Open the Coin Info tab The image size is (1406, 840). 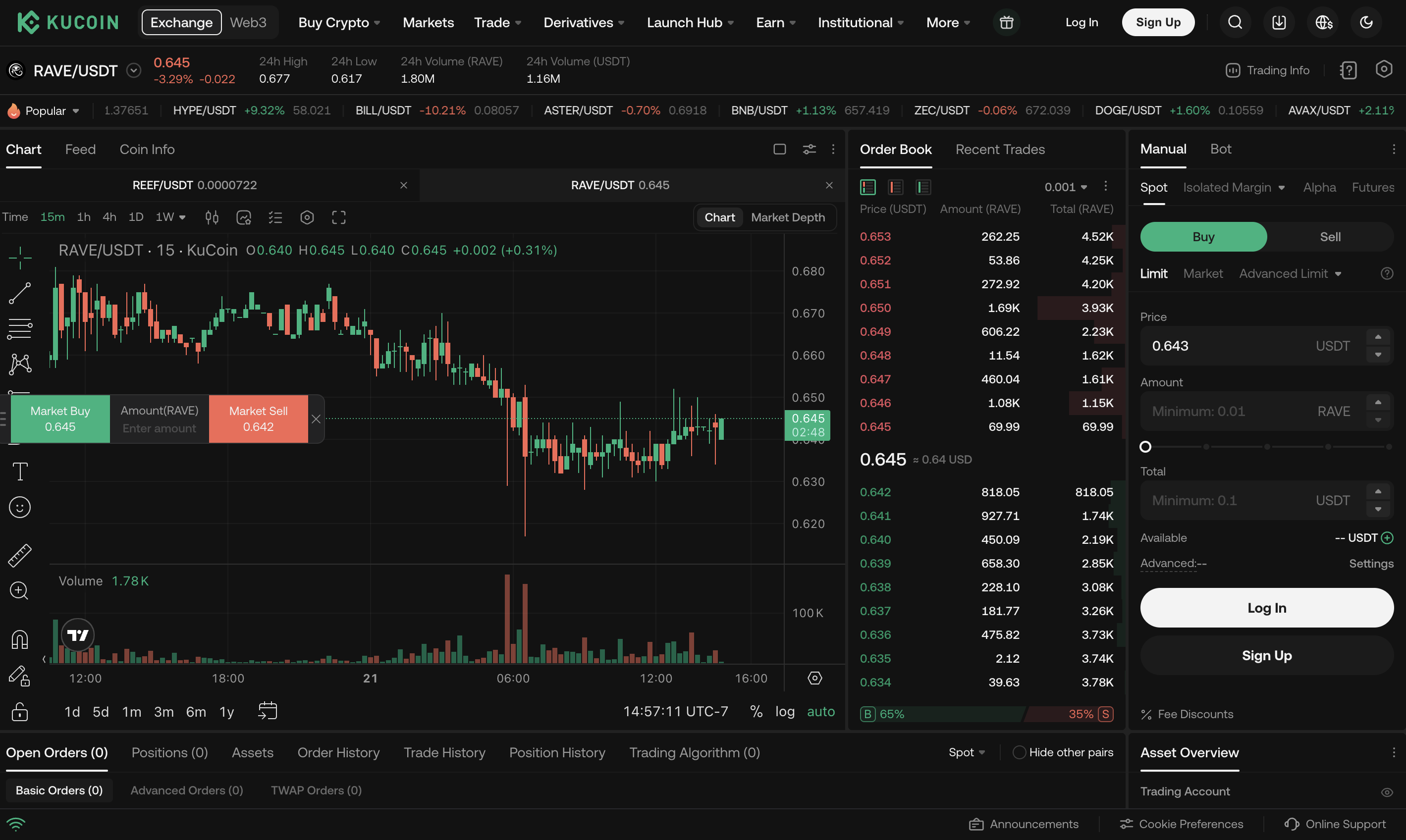click(x=147, y=150)
